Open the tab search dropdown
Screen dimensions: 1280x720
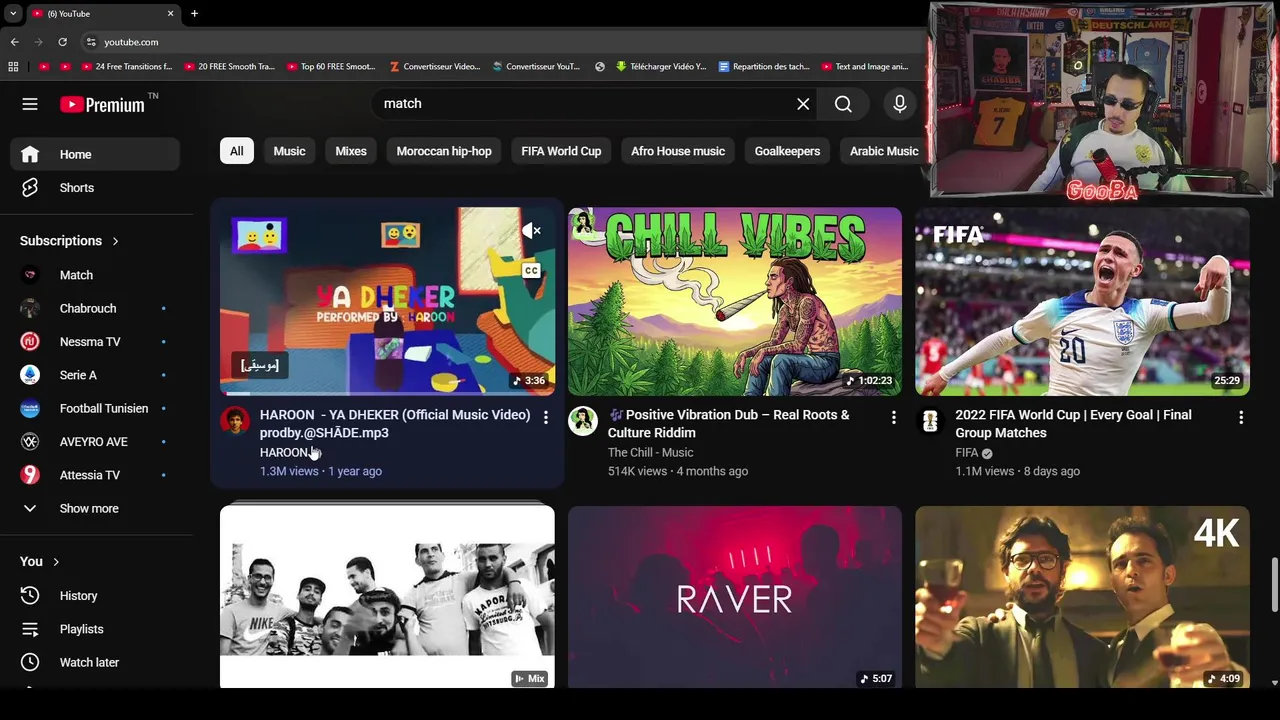click(x=13, y=14)
